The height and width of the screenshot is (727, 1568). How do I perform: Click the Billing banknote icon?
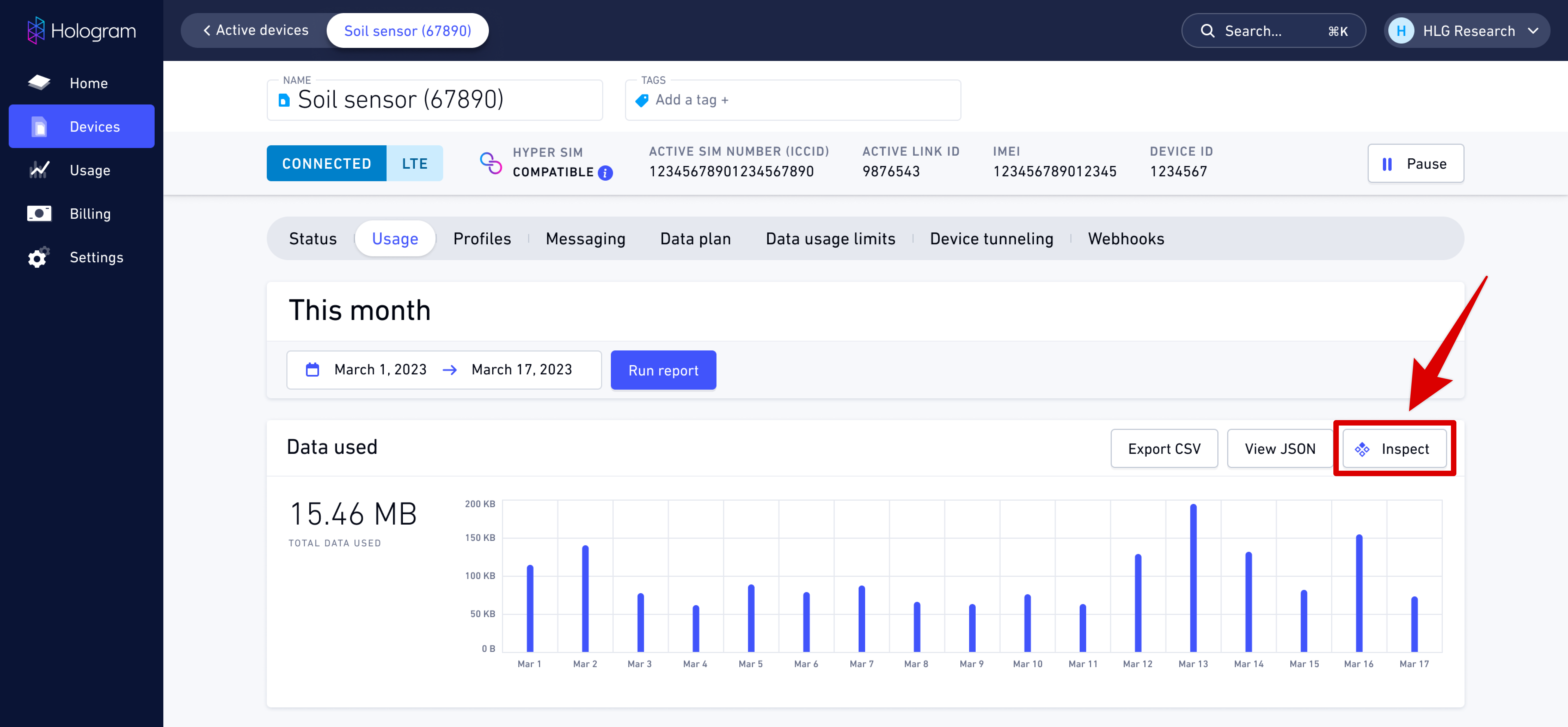pyautogui.click(x=39, y=214)
